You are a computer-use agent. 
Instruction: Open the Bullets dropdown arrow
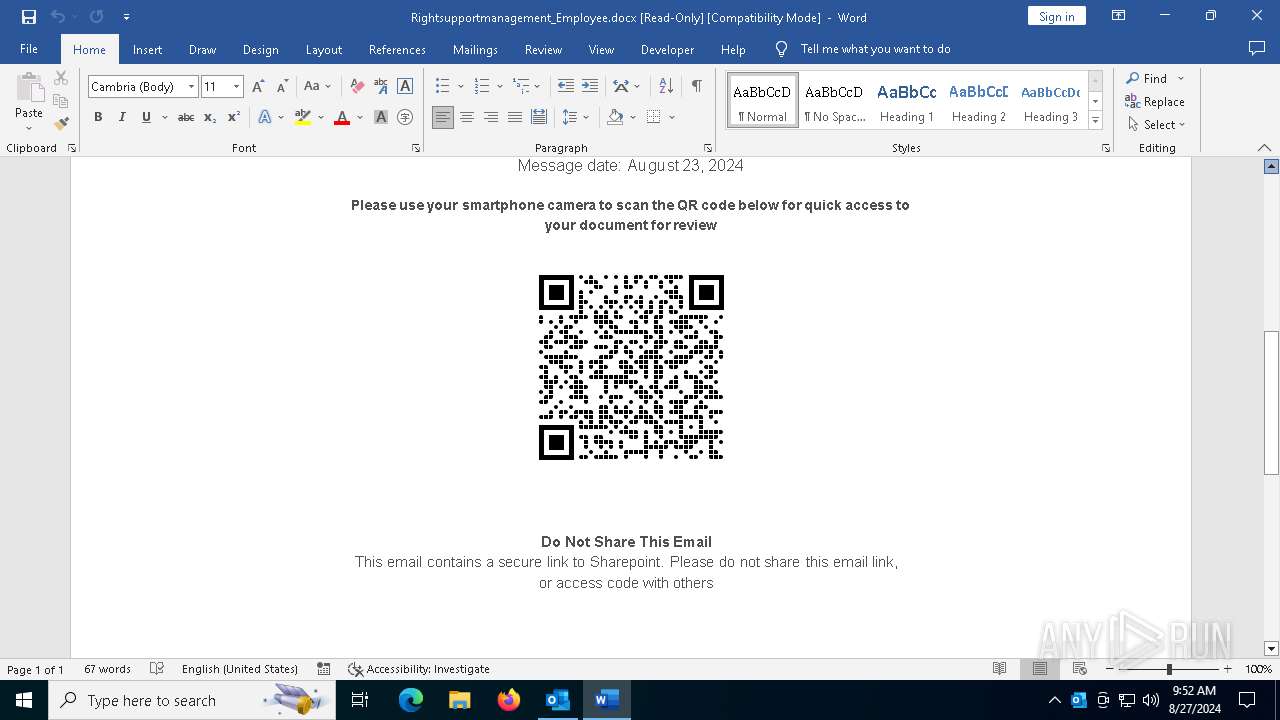461,87
